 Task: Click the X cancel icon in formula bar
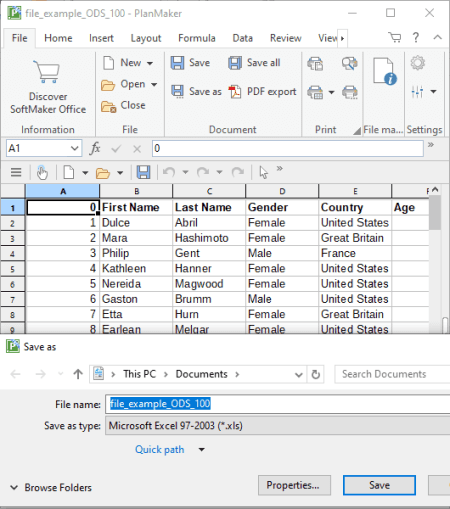pos(137,149)
